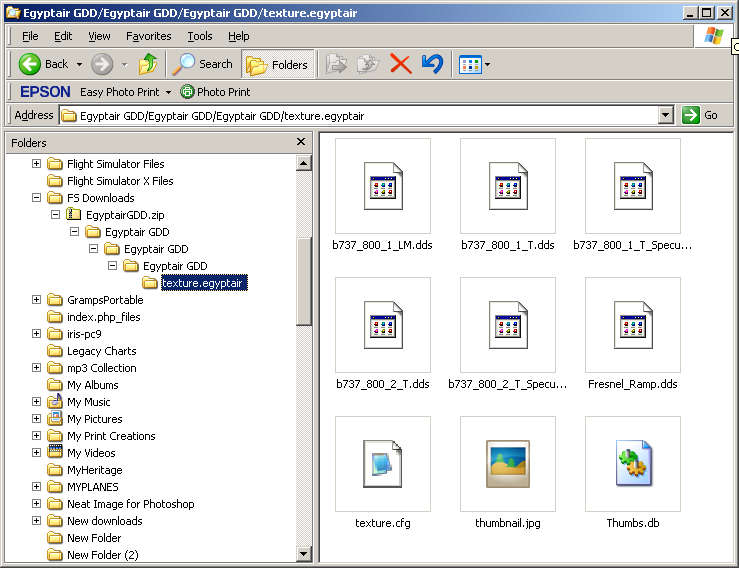Open the Tools menu

(199, 36)
